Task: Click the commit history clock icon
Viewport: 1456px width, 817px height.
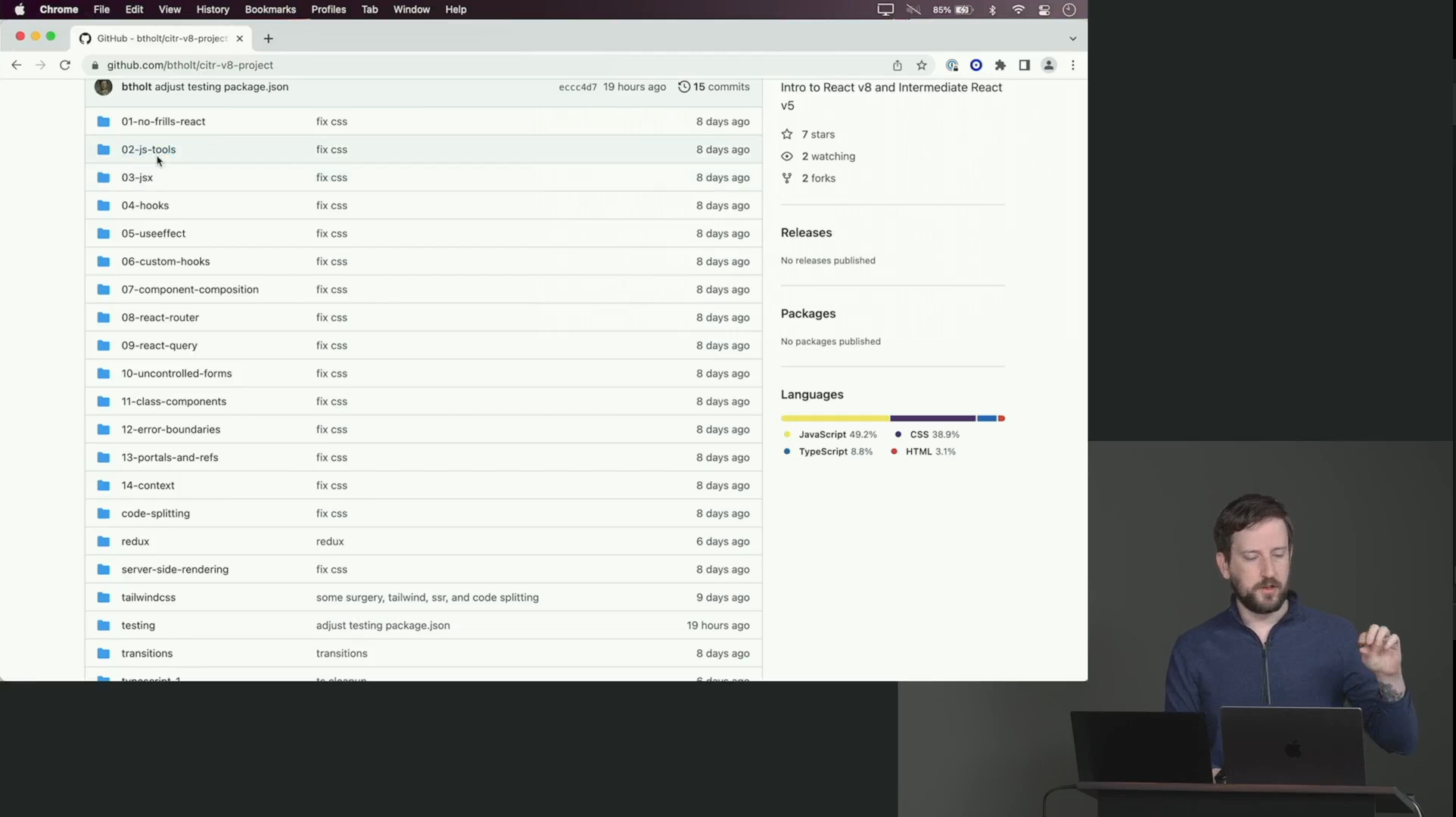Action: 684,86
